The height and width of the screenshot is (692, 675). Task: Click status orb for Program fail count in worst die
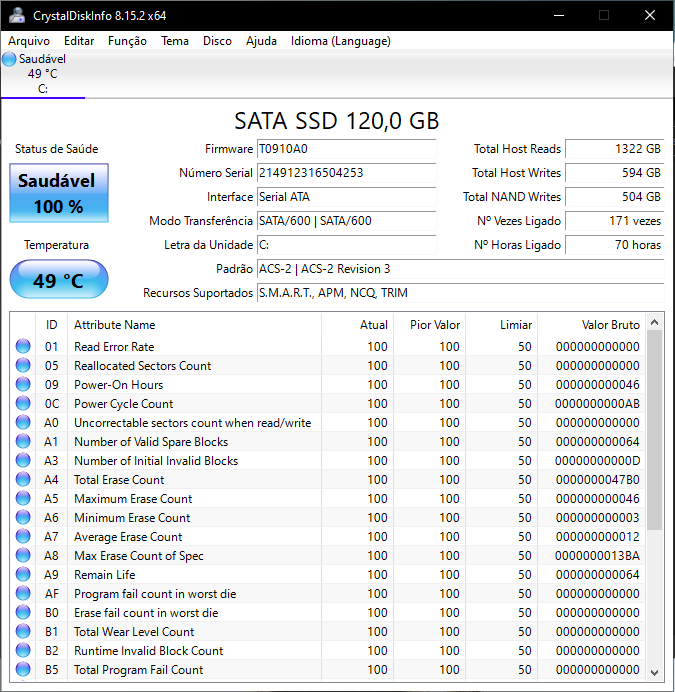[x=23, y=593]
